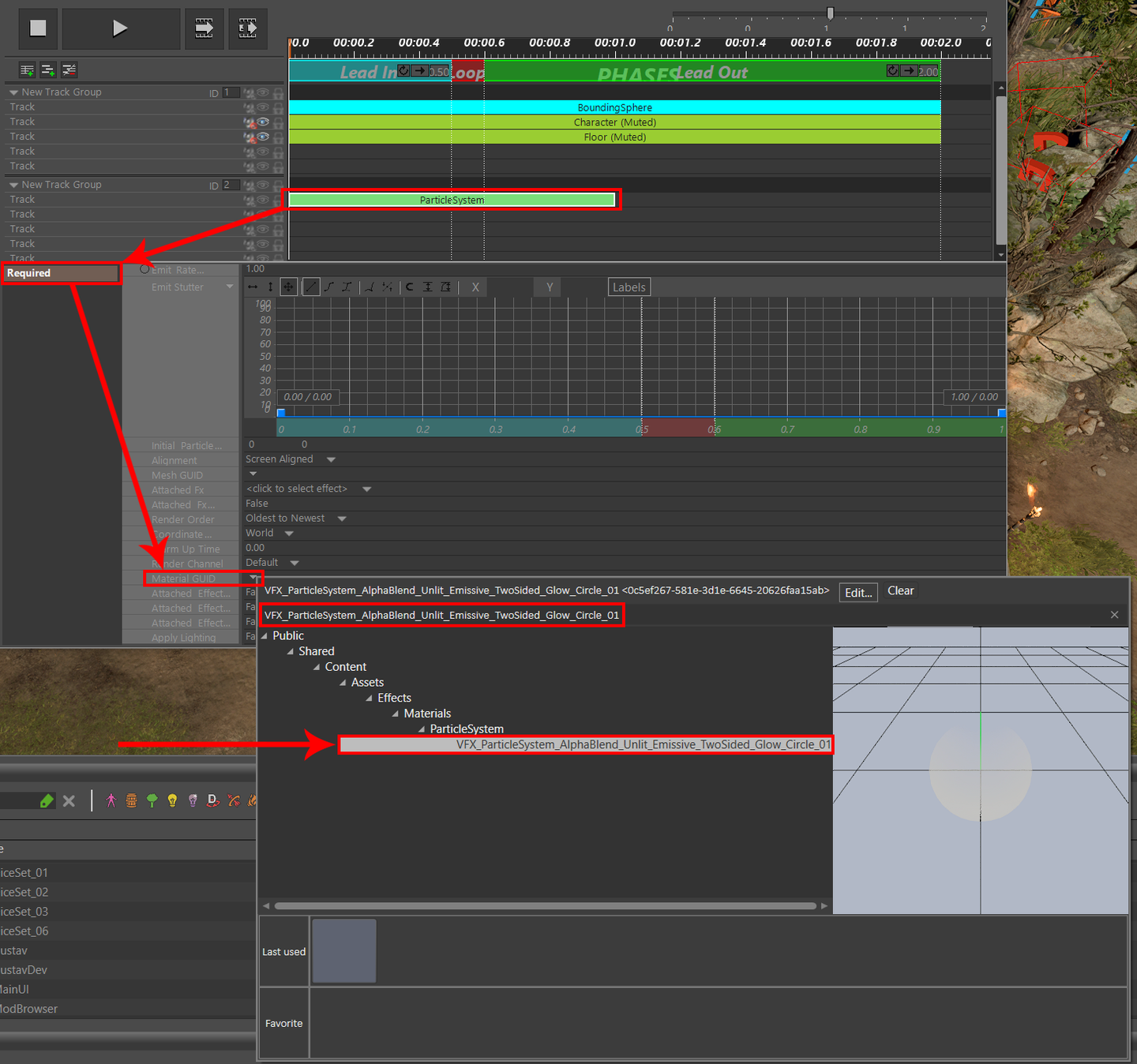Viewport: 1137px width, 1064px height.
Task: Collapse the second New Track Group
Action: (13, 185)
